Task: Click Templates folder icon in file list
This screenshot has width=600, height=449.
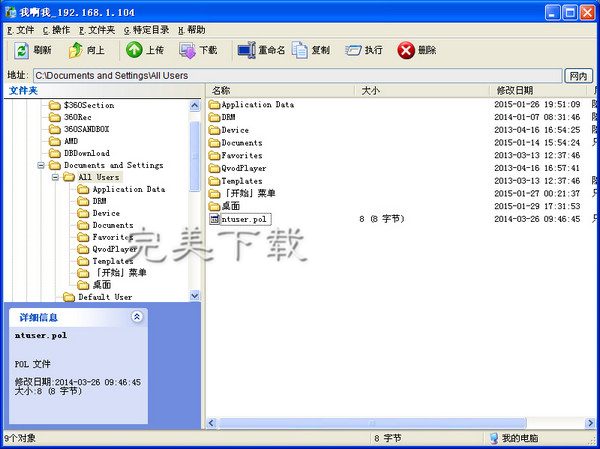Action: (x=214, y=181)
